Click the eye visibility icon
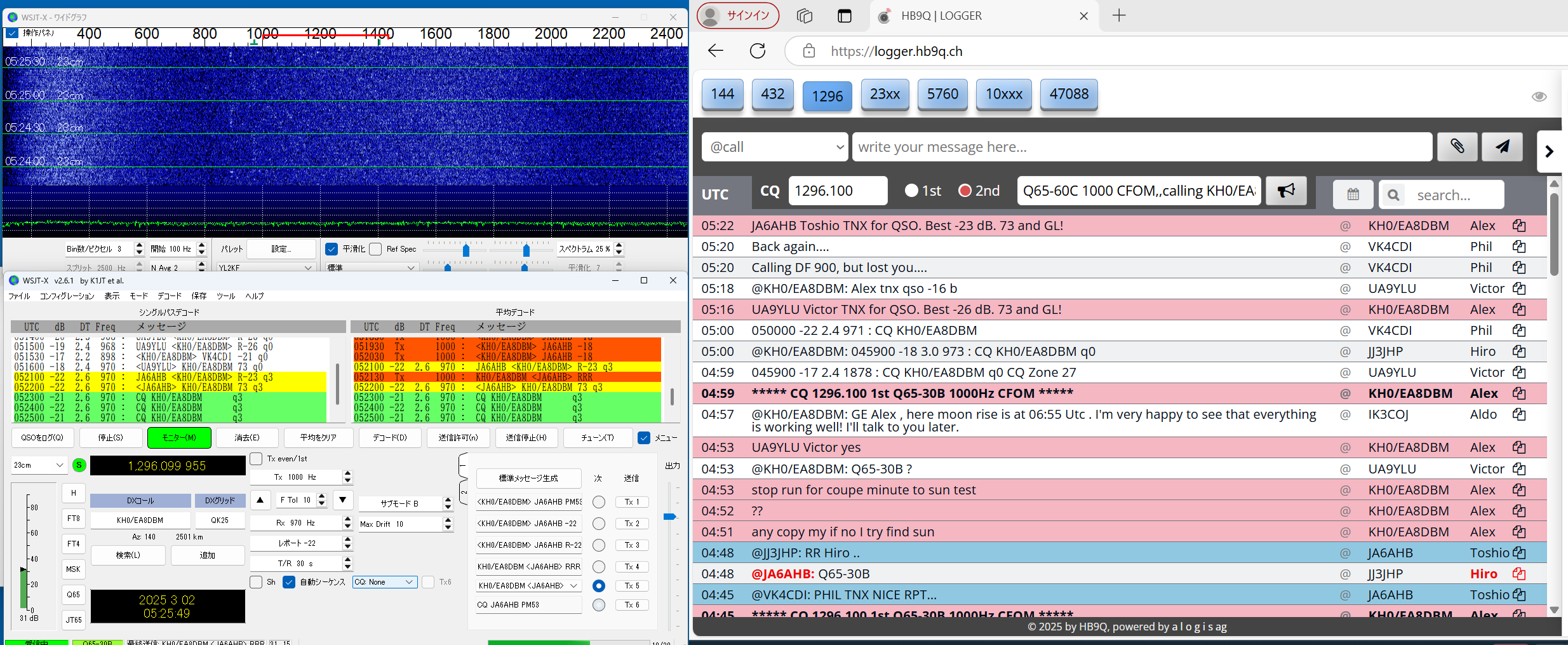 pos(1539,97)
